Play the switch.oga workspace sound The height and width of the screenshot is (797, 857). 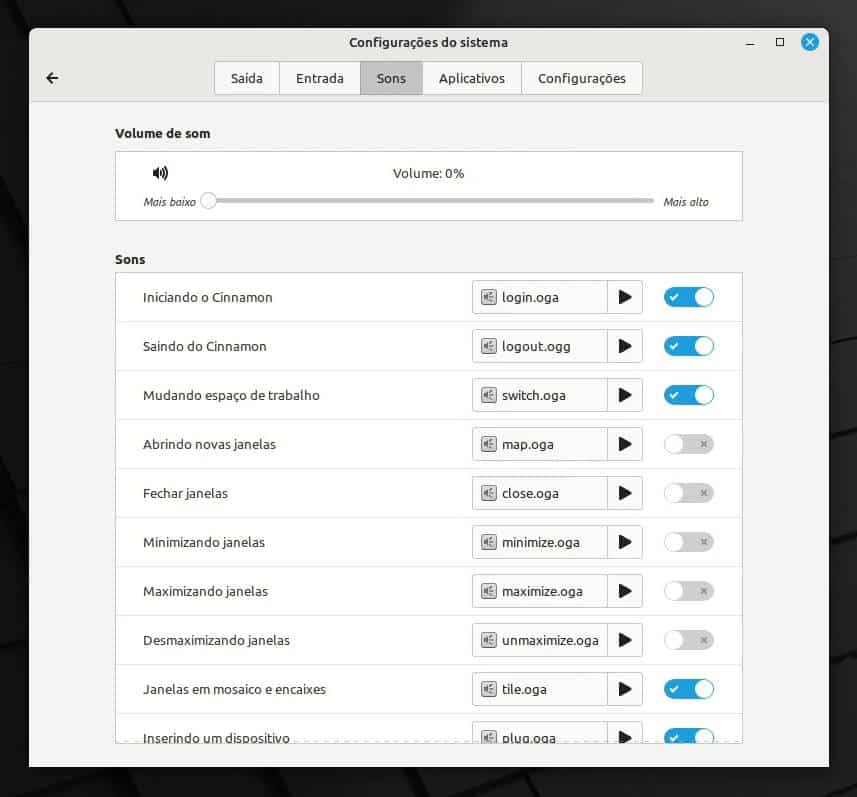point(625,395)
